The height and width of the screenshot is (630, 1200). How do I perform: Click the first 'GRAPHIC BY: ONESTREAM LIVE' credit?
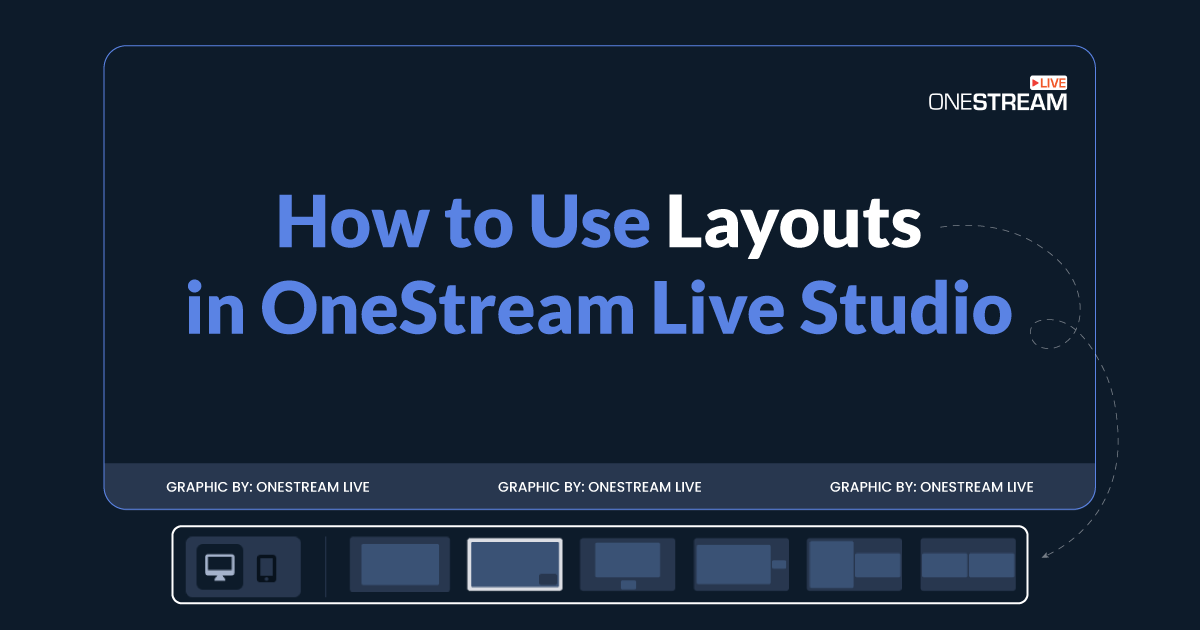(268, 487)
